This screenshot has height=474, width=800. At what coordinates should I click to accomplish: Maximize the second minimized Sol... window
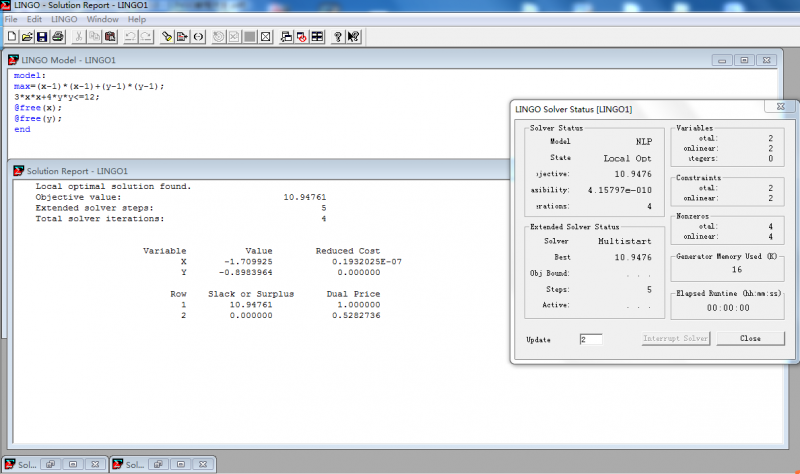(x=181, y=464)
